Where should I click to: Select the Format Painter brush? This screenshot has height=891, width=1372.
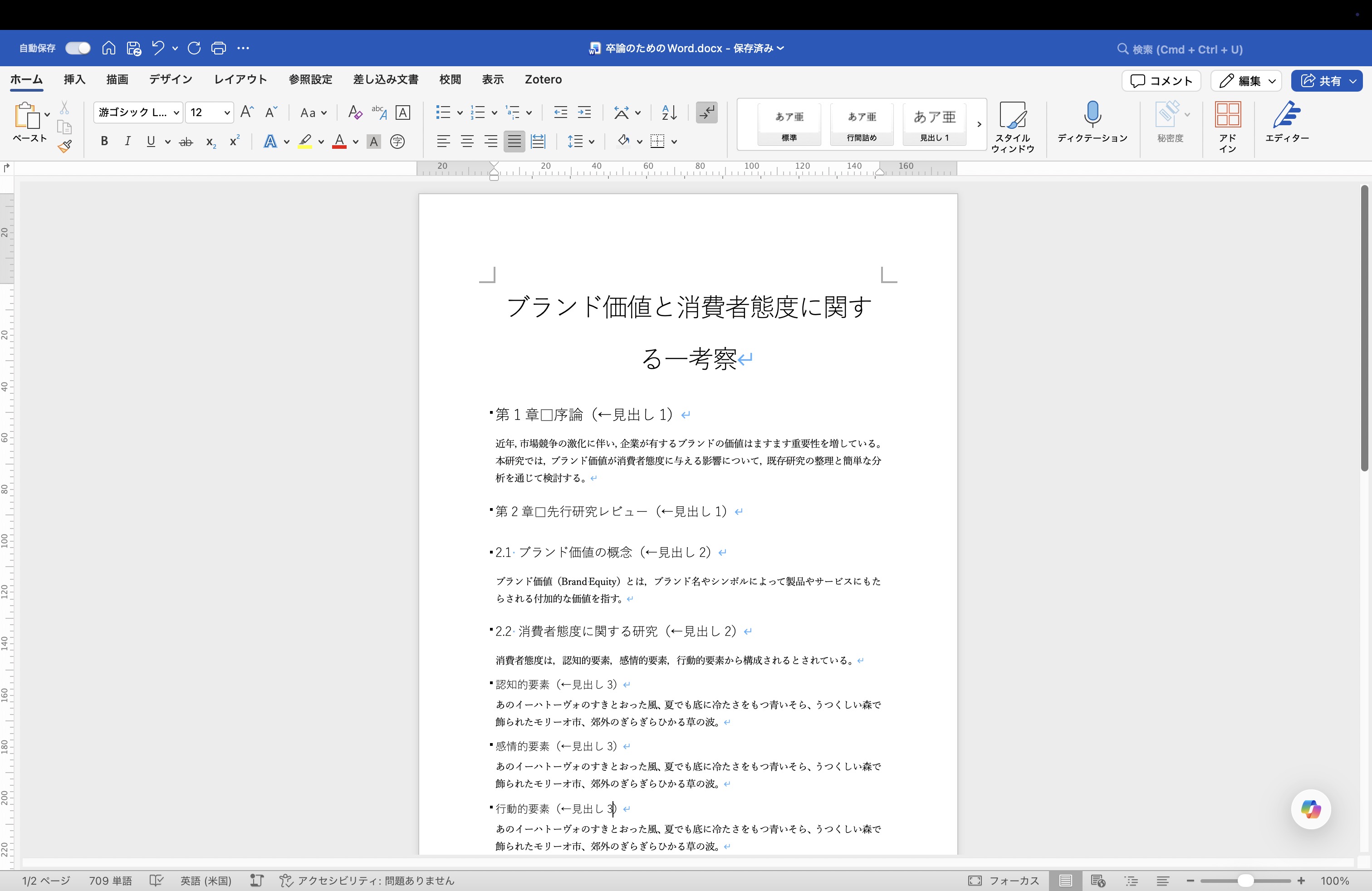[x=64, y=147]
